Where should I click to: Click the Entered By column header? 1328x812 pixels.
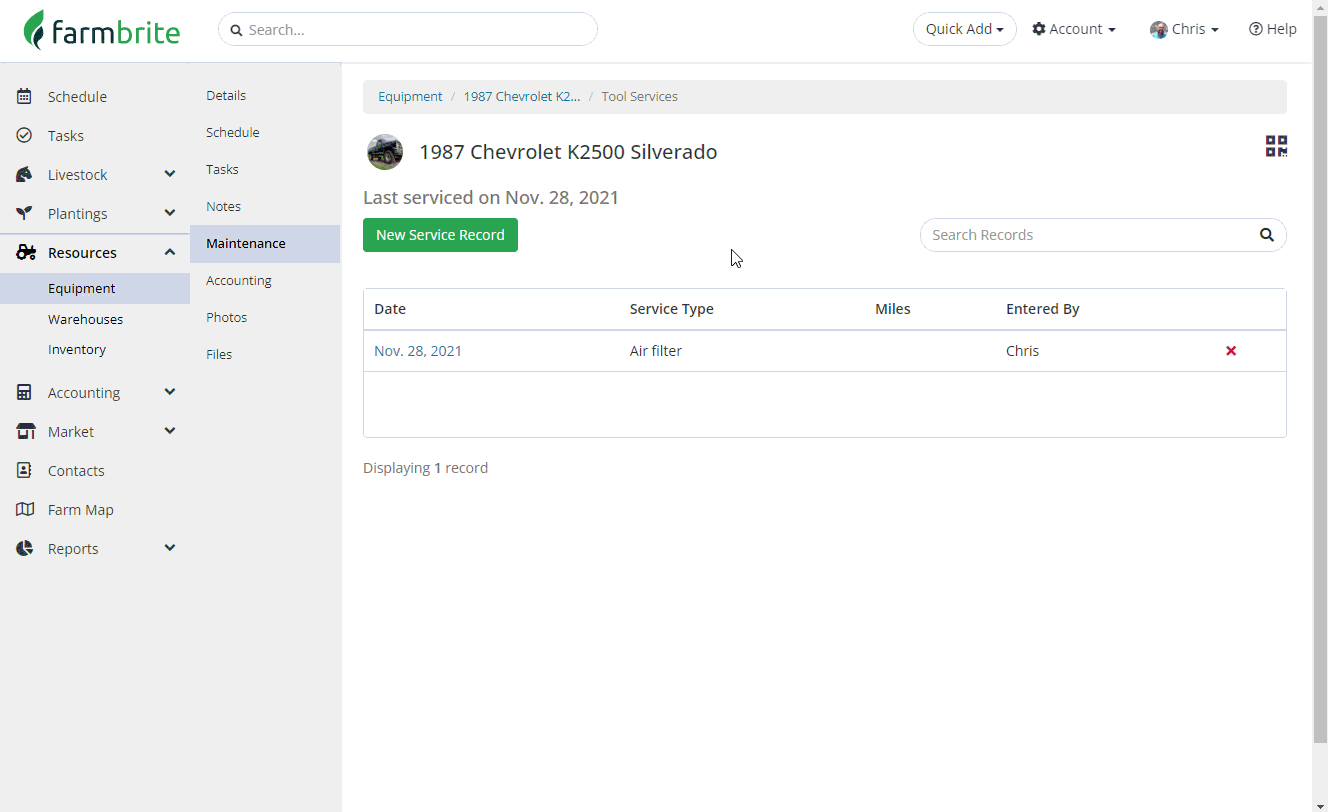1043,309
